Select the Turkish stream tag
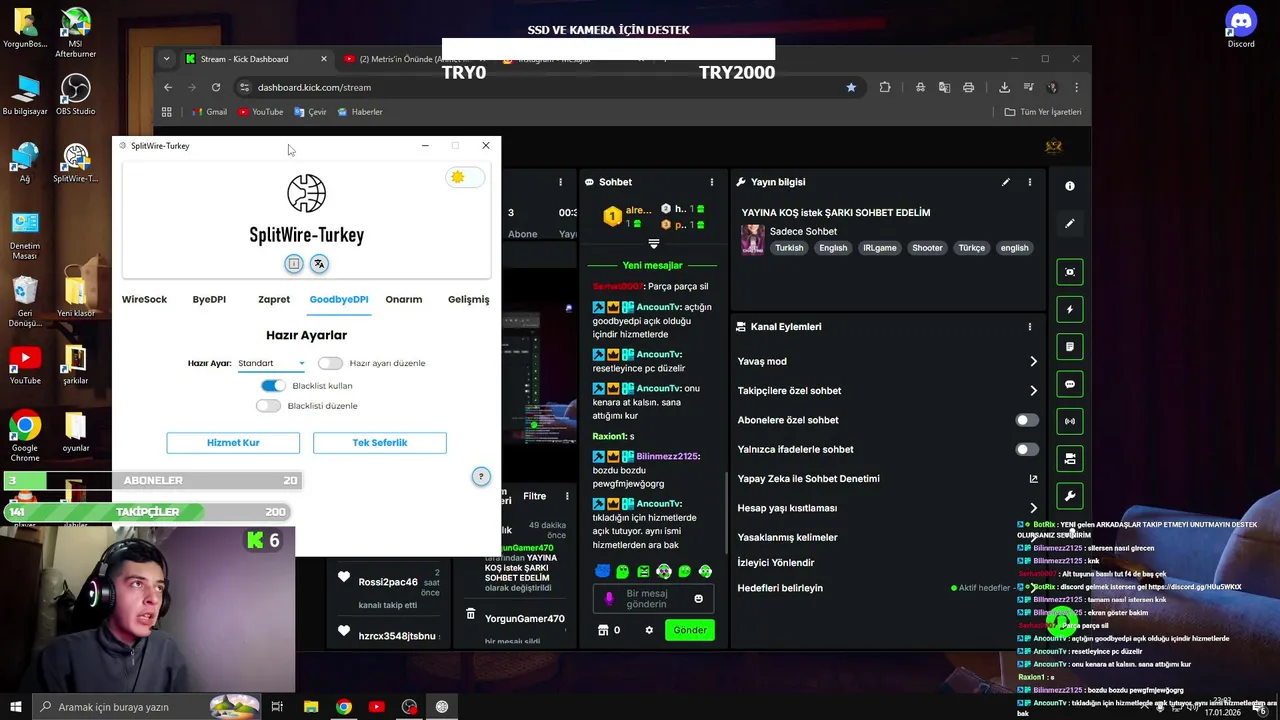This screenshot has width=1280, height=720. click(x=789, y=248)
